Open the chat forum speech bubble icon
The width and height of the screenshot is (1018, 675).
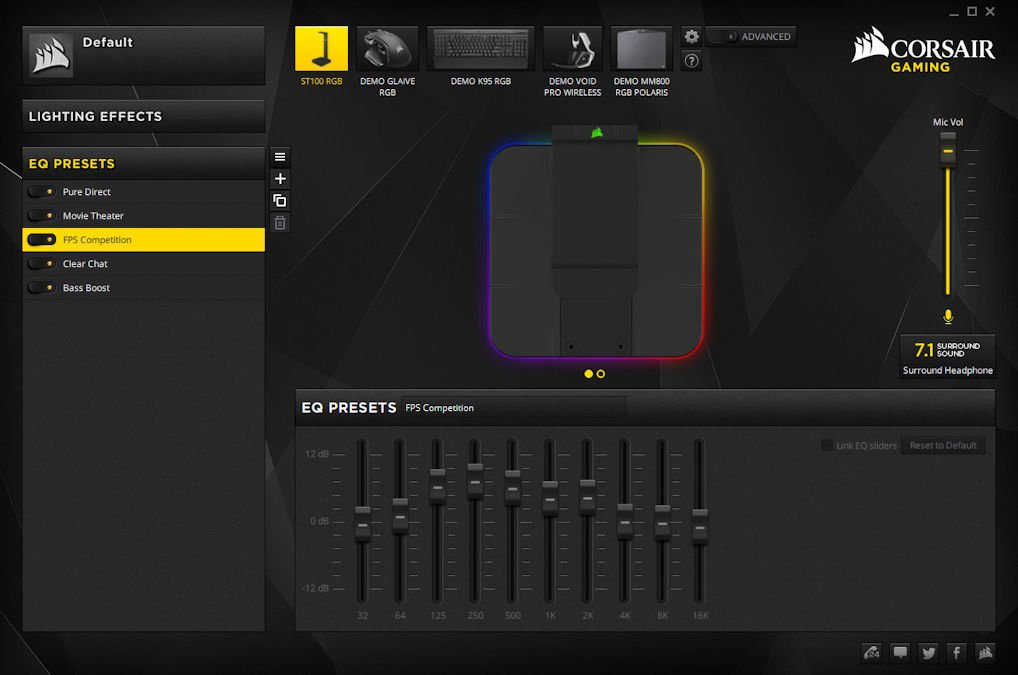(900, 652)
